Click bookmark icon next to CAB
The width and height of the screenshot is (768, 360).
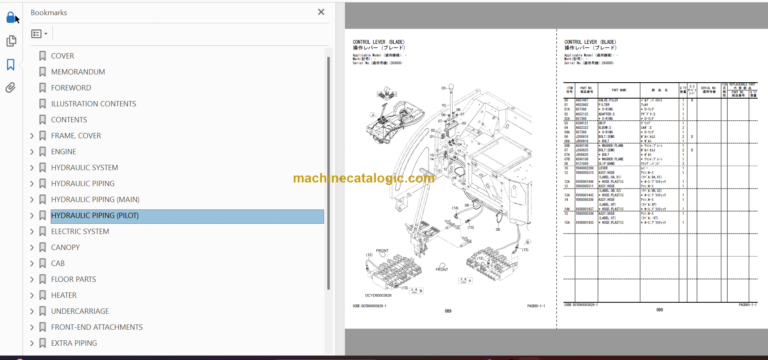coord(43,264)
